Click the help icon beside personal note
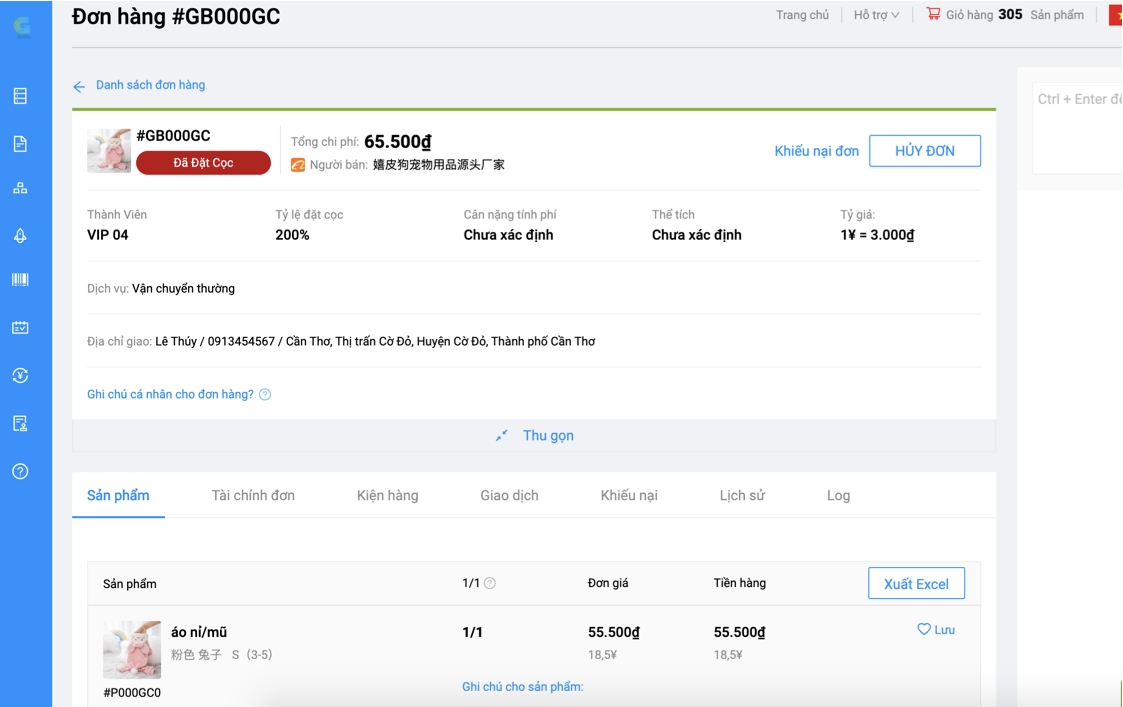This screenshot has width=1123, height=707. coord(265,395)
